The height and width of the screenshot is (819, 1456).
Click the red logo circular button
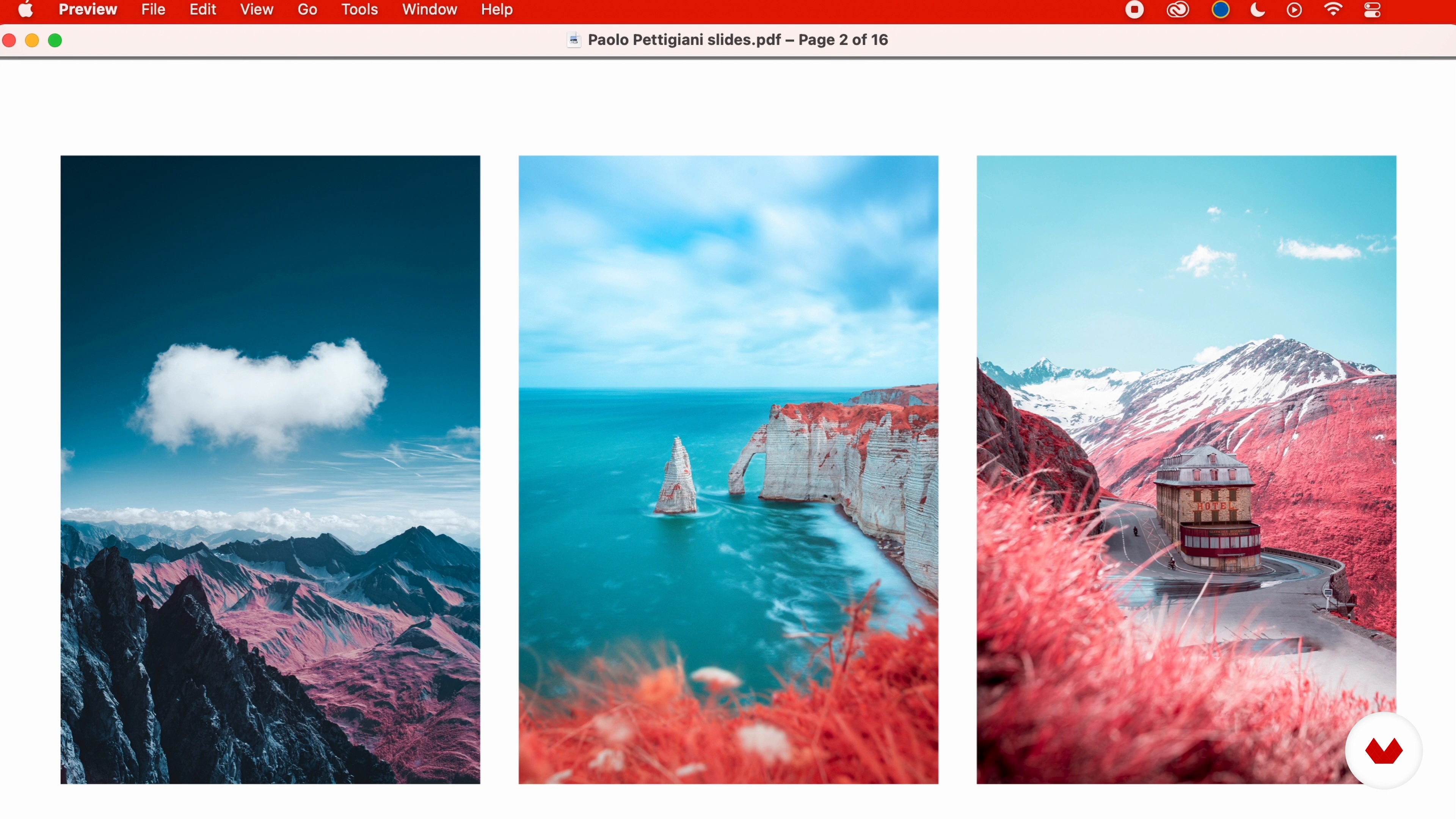pyautogui.click(x=1383, y=751)
